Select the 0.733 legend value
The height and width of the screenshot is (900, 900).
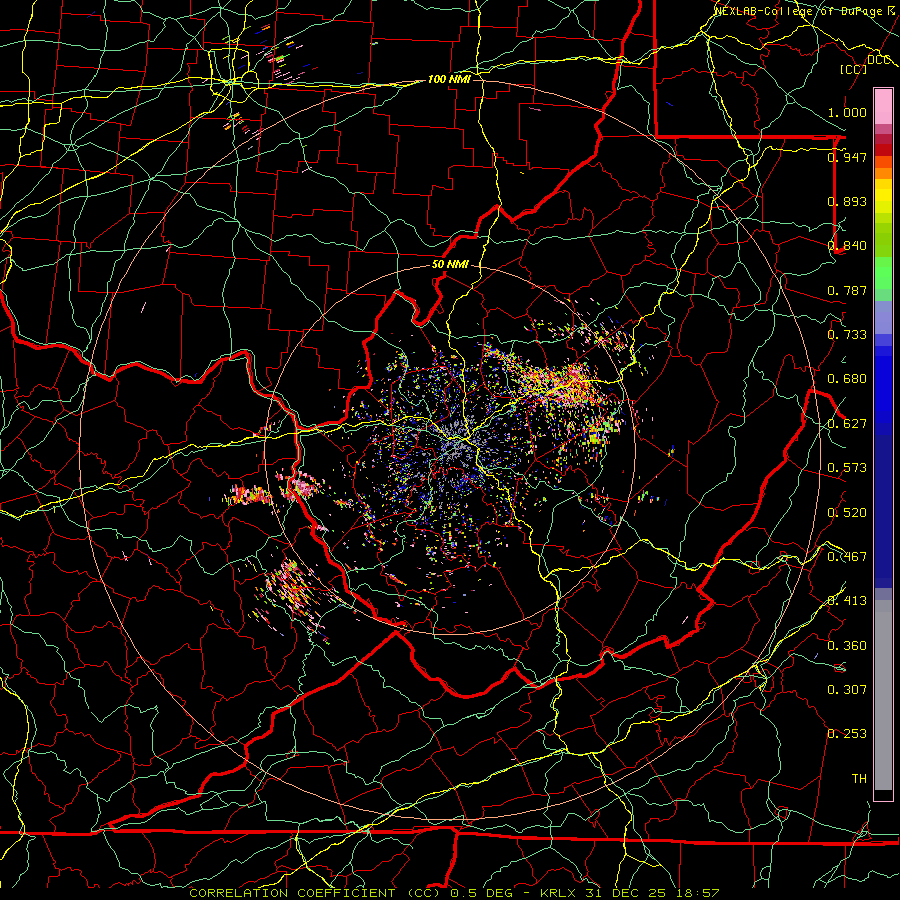(x=847, y=335)
